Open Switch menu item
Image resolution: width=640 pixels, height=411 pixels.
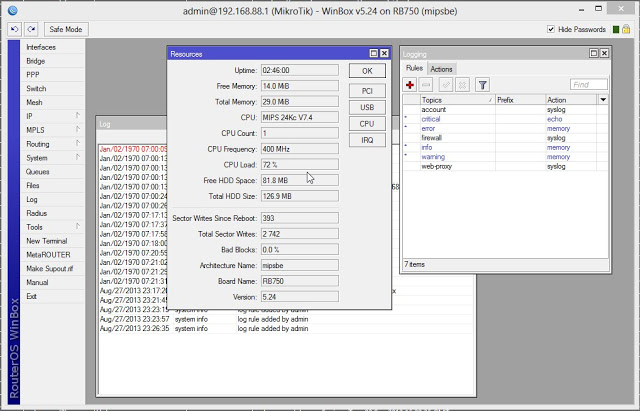pos(52,89)
